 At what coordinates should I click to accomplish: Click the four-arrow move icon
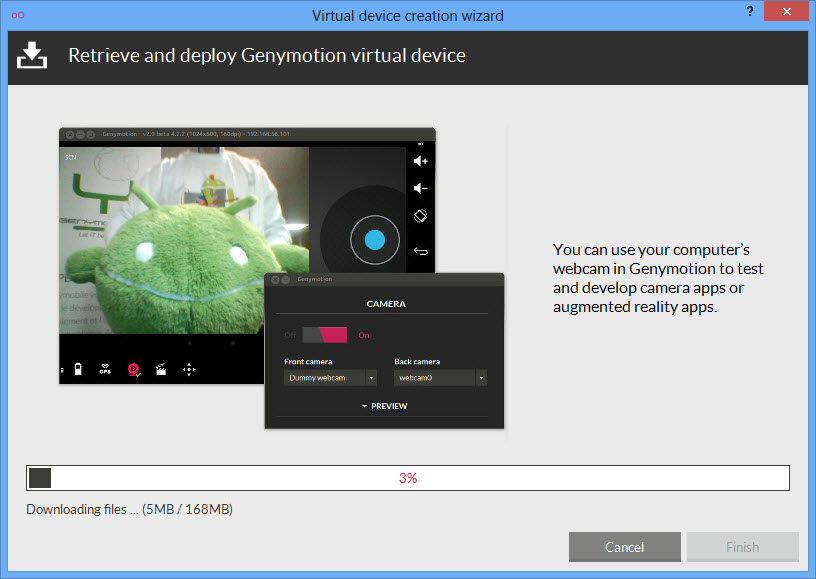[189, 369]
